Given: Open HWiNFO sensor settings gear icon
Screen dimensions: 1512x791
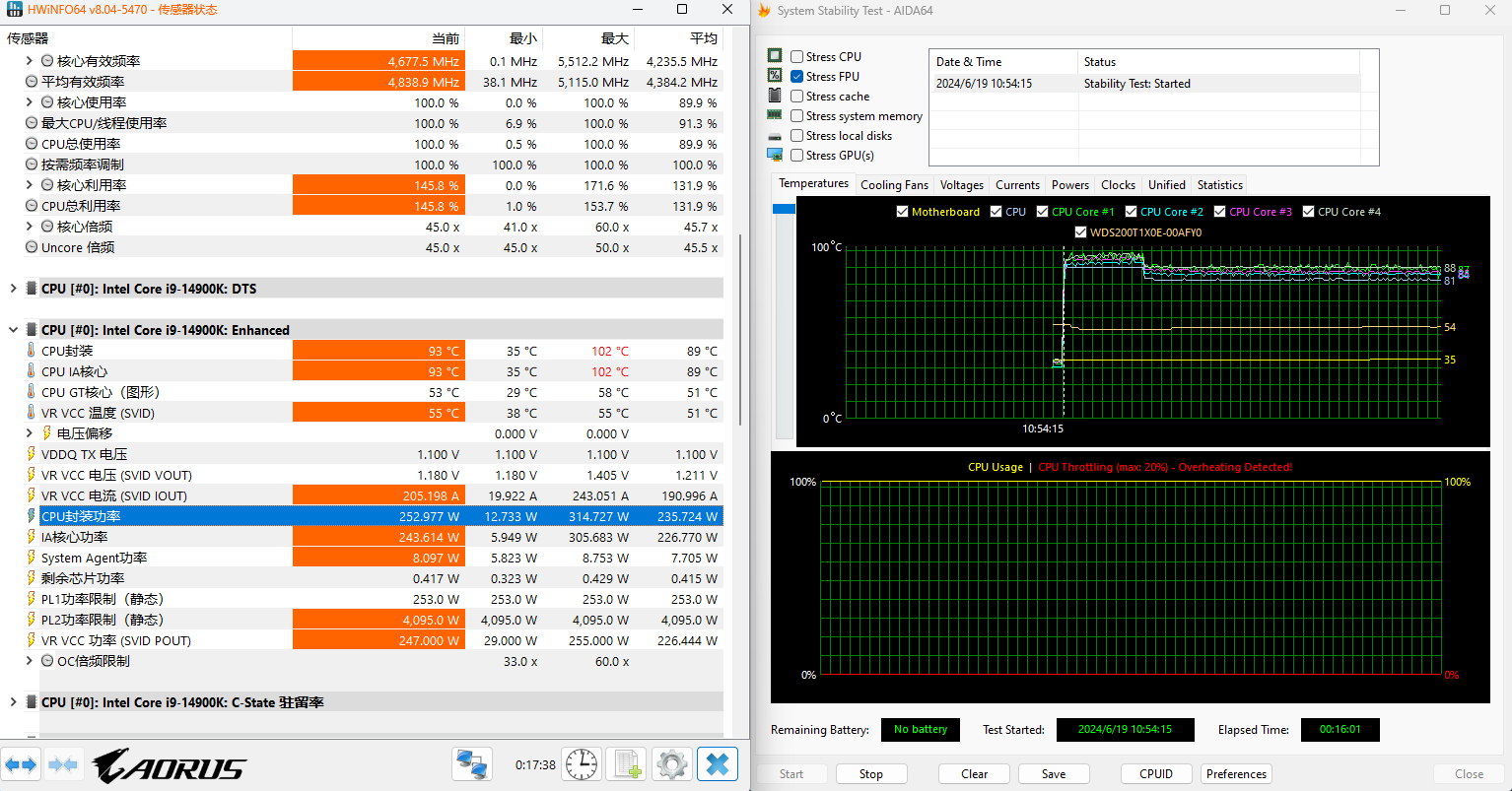Looking at the screenshot, I should point(671,764).
